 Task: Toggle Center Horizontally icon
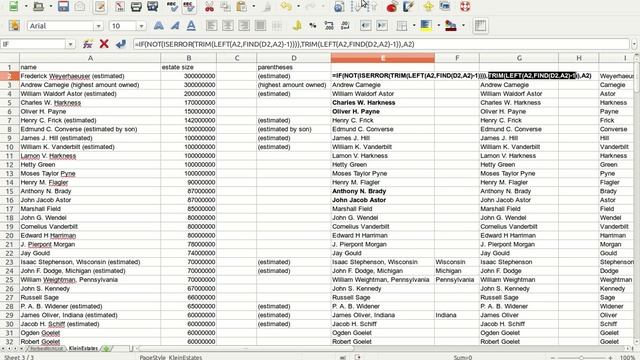click(227, 26)
